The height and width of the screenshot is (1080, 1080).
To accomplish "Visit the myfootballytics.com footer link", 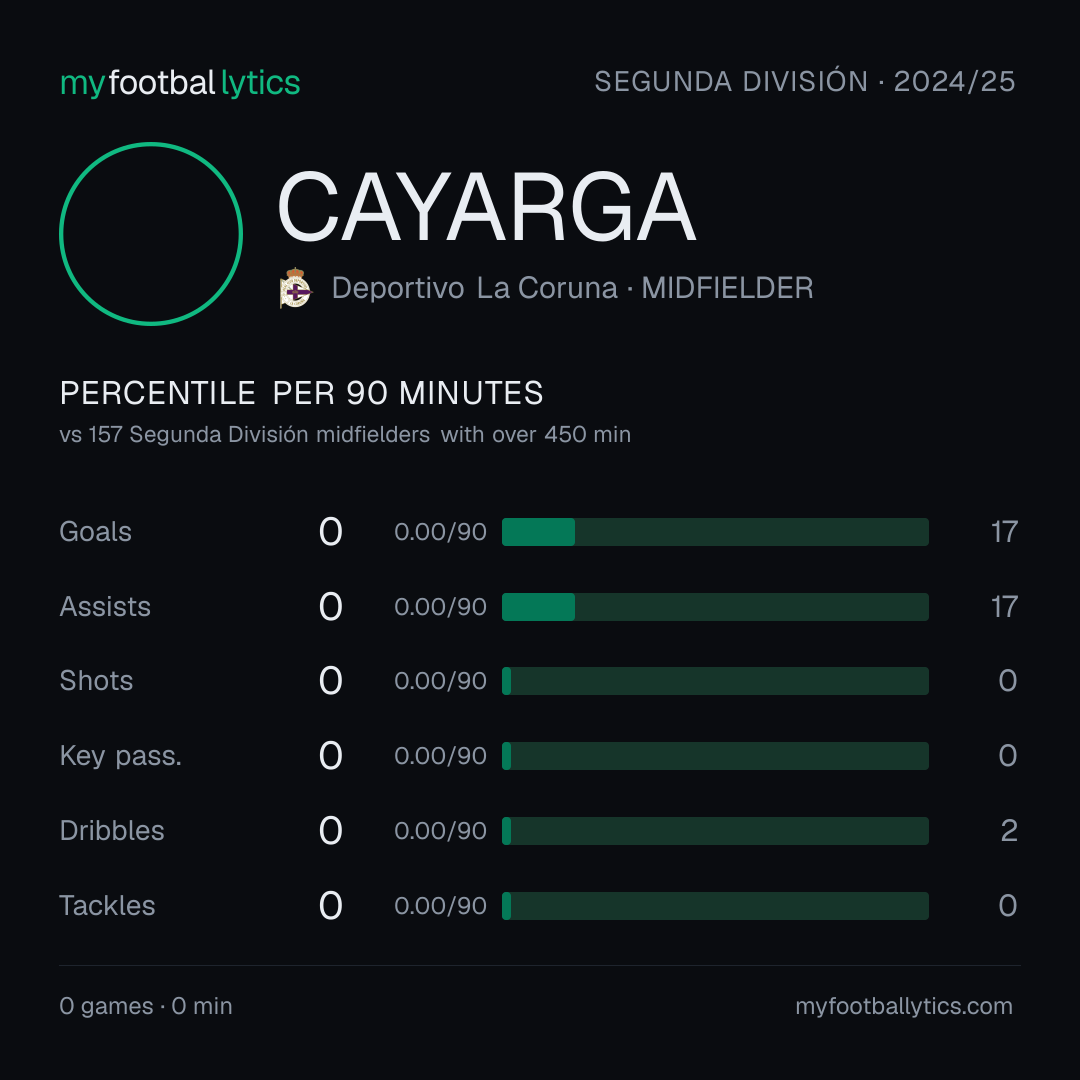I will (904, 1006).
